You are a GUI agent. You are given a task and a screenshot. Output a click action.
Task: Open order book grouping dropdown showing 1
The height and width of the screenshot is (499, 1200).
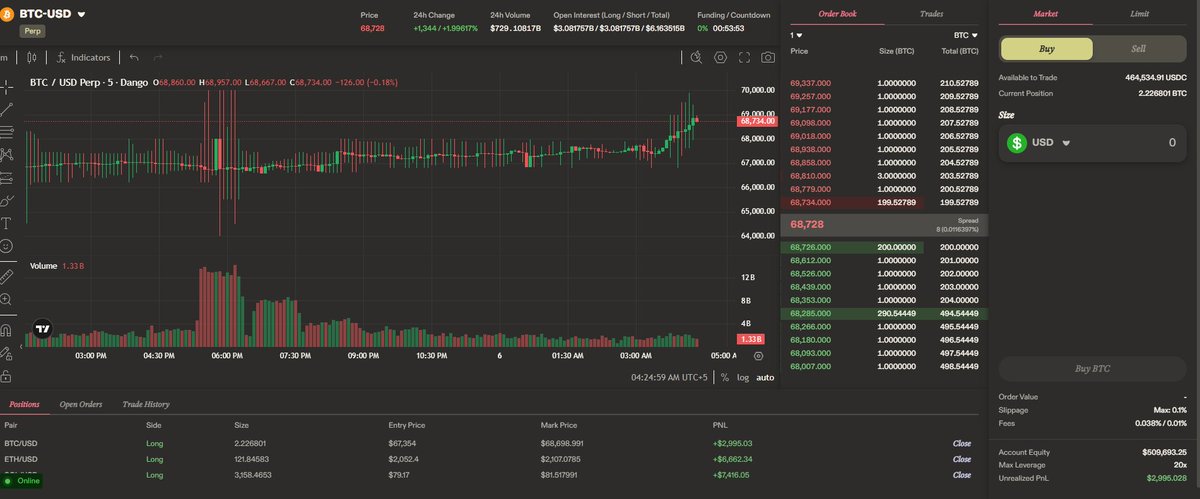(797, 35)
